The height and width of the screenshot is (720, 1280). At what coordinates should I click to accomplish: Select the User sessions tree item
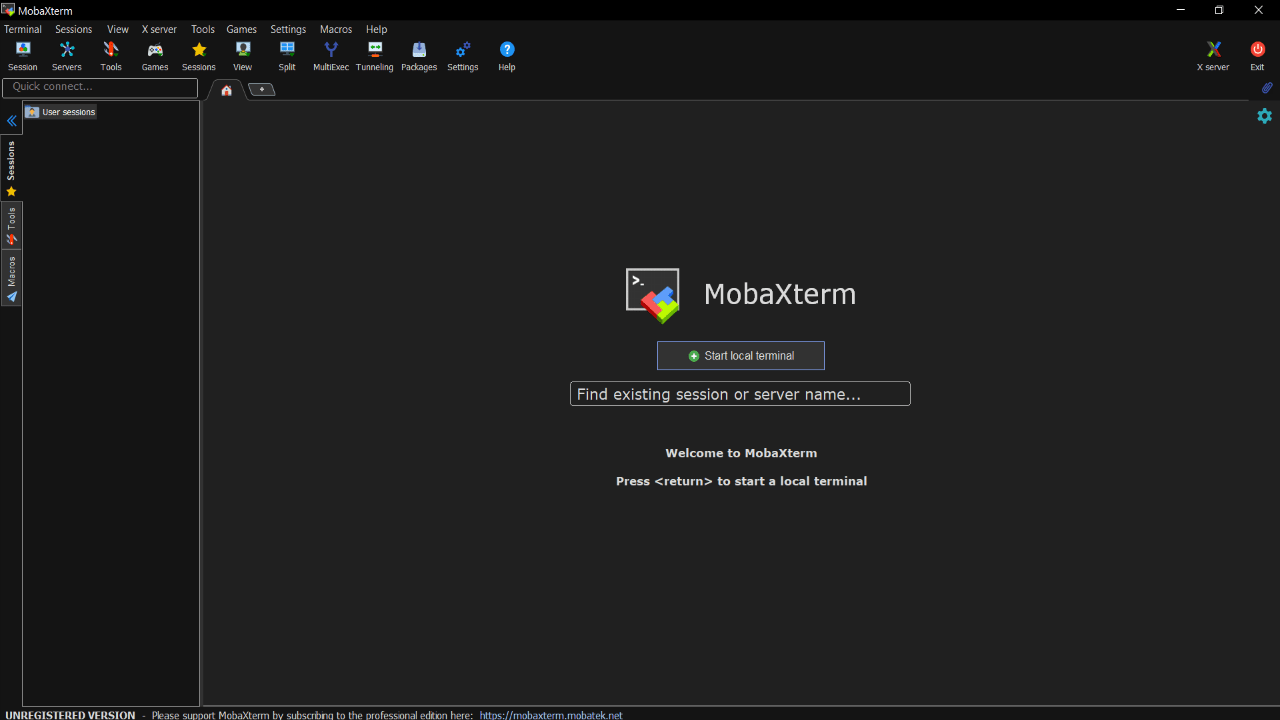61,112
